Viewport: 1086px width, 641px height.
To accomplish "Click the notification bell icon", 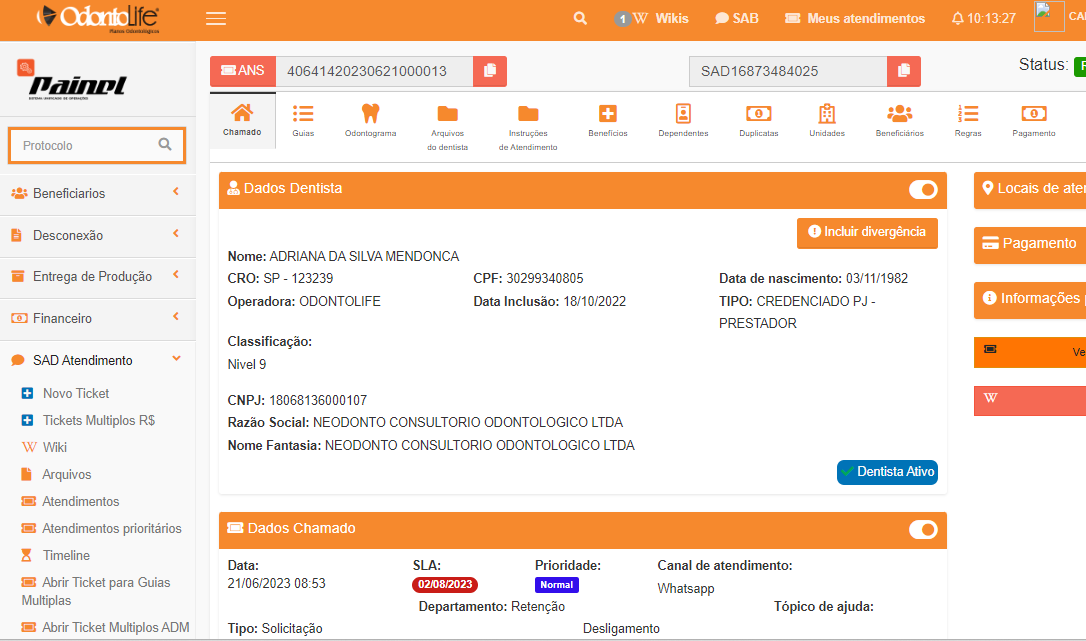I will click(x=958, y=19).
